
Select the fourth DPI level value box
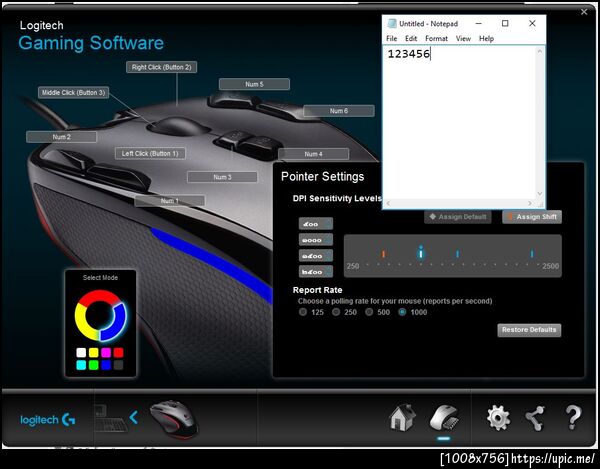[316, 272]
